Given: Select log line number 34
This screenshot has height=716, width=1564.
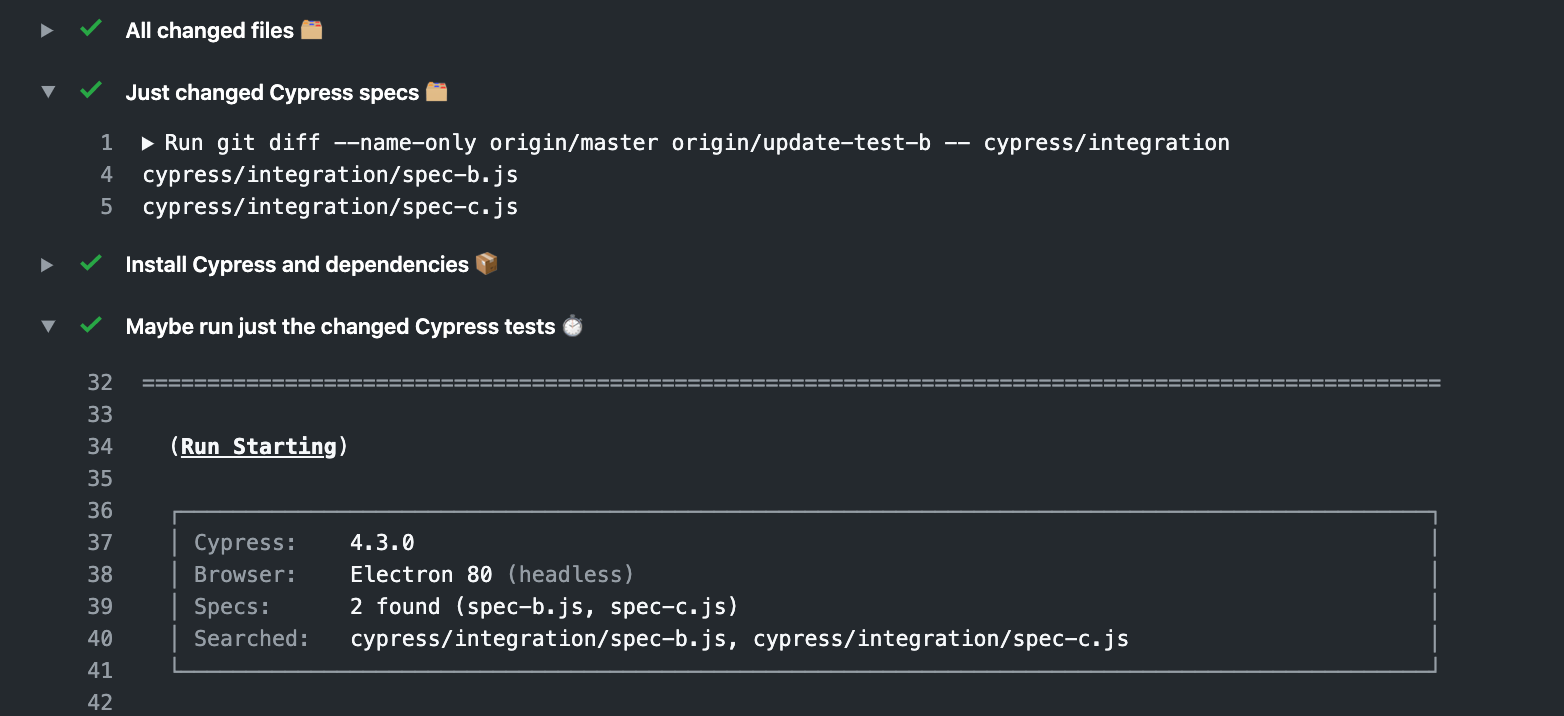Looking at the screenshot, I should 100,446.
